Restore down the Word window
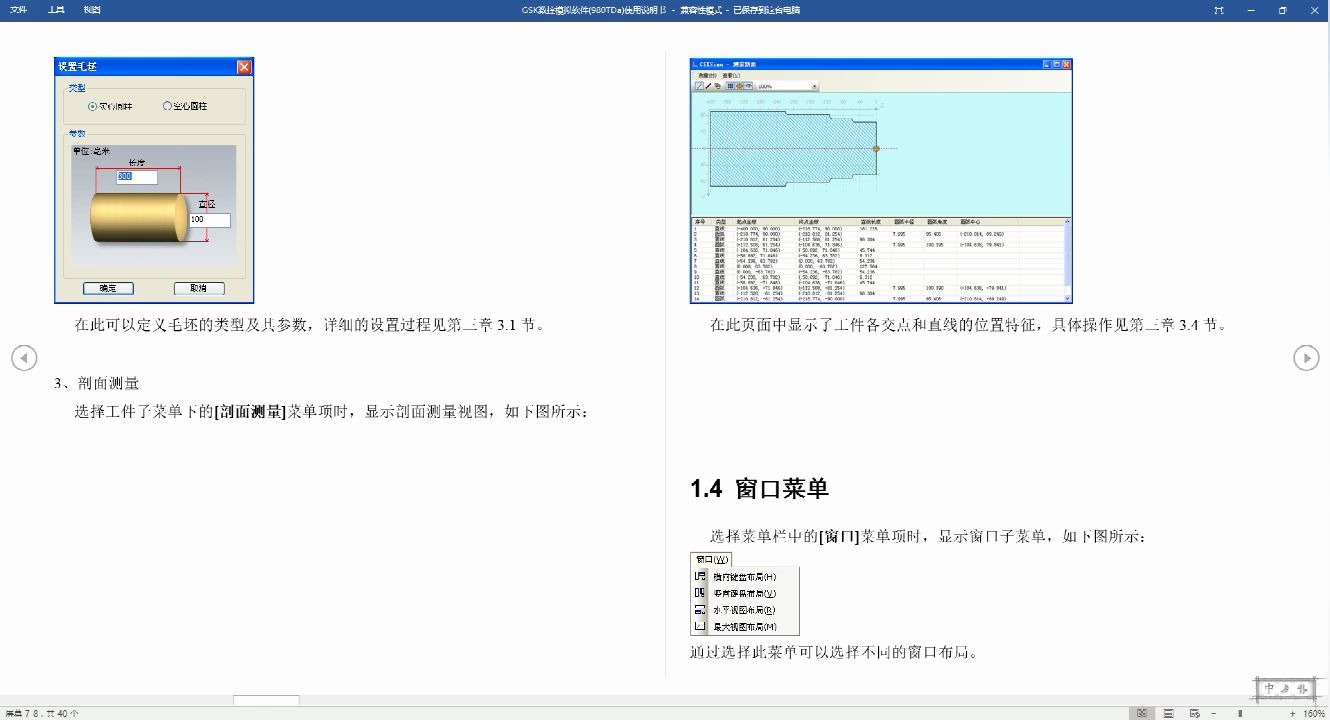Screen dimensions: 1330x720 [x=1282, y=10]
